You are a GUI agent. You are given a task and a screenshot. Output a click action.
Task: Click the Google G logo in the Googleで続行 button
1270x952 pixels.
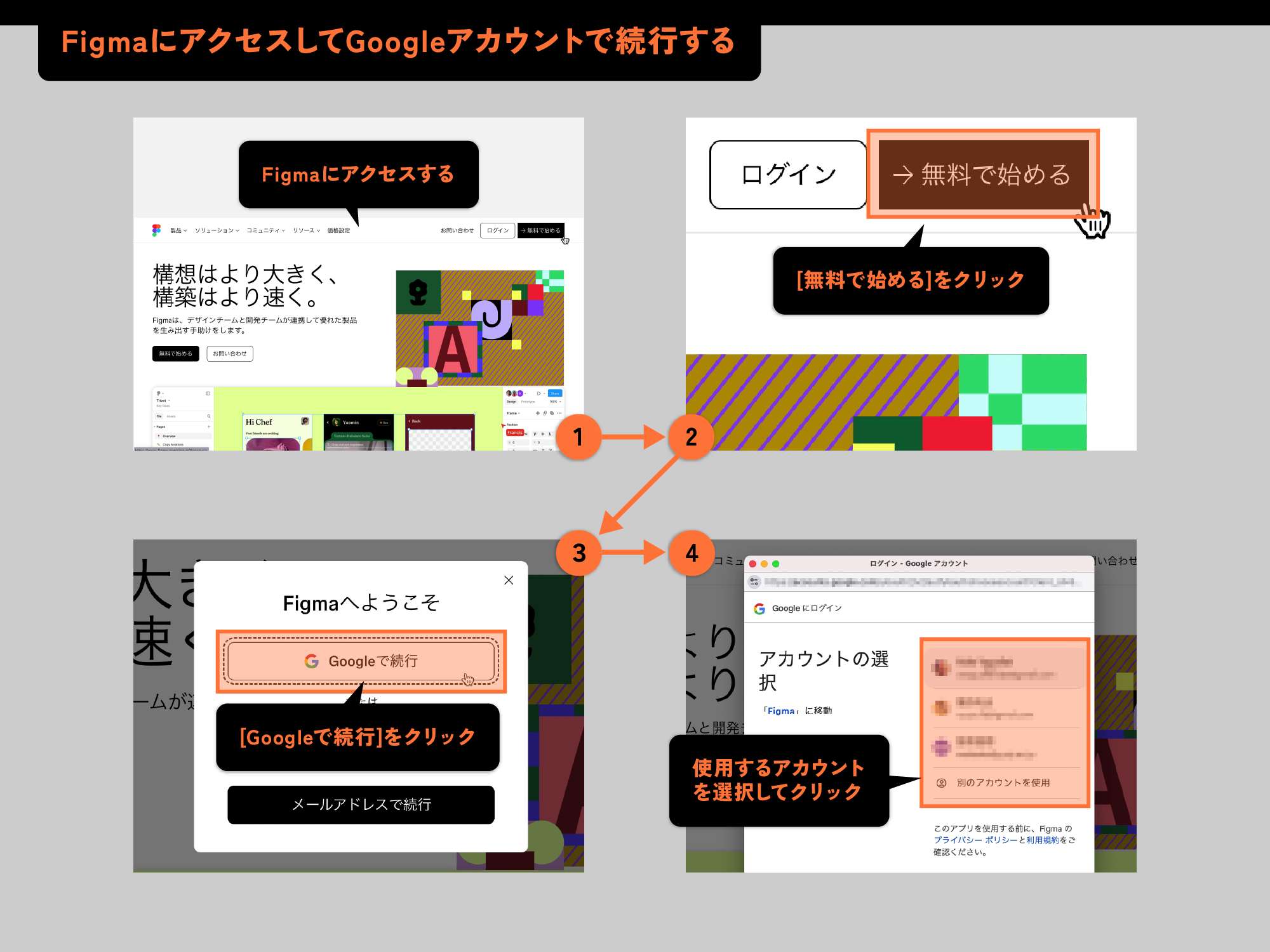click(312, 661)
